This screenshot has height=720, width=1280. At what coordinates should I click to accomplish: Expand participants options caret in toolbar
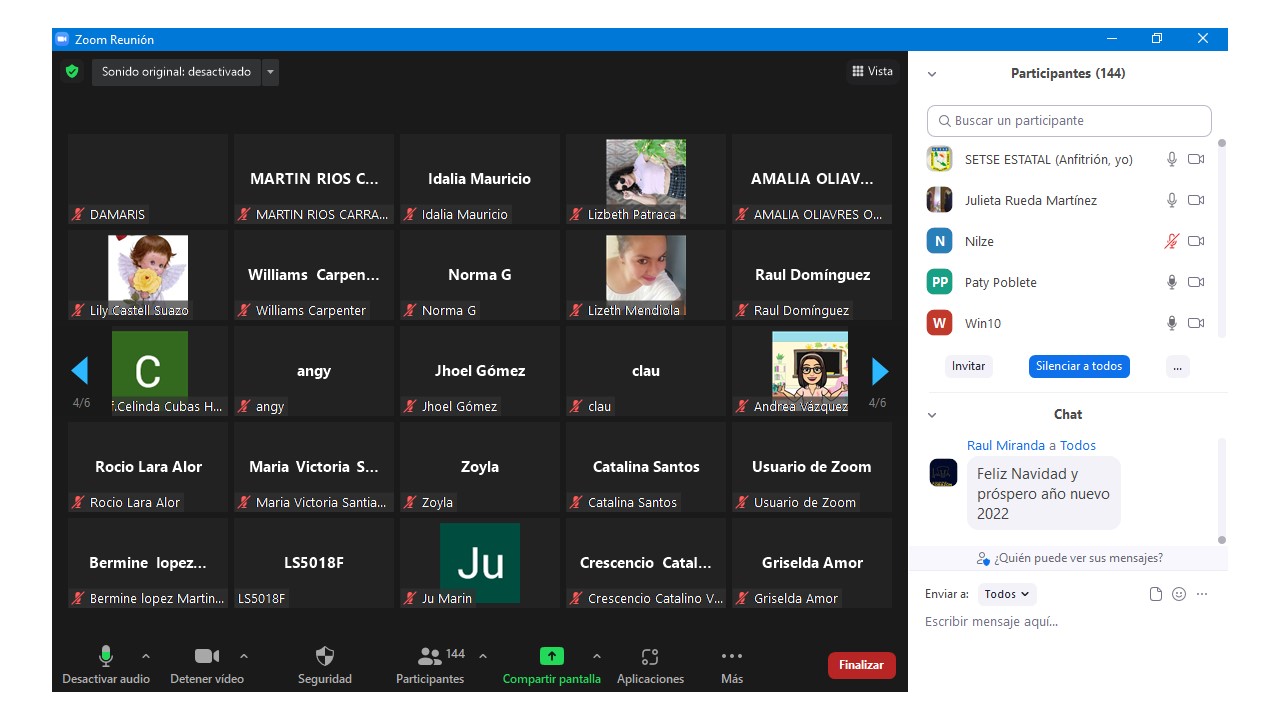(x=483, y=657)
